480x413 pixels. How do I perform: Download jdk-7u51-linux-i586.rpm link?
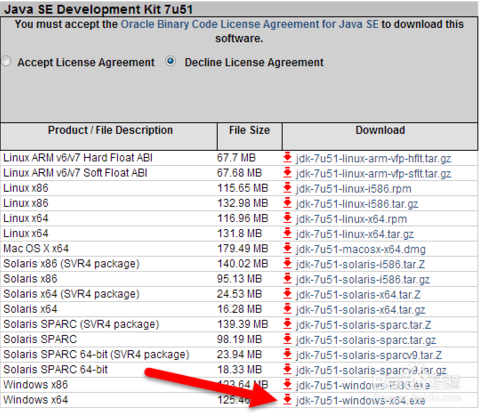pyautogui.click(x=354, y=189)
